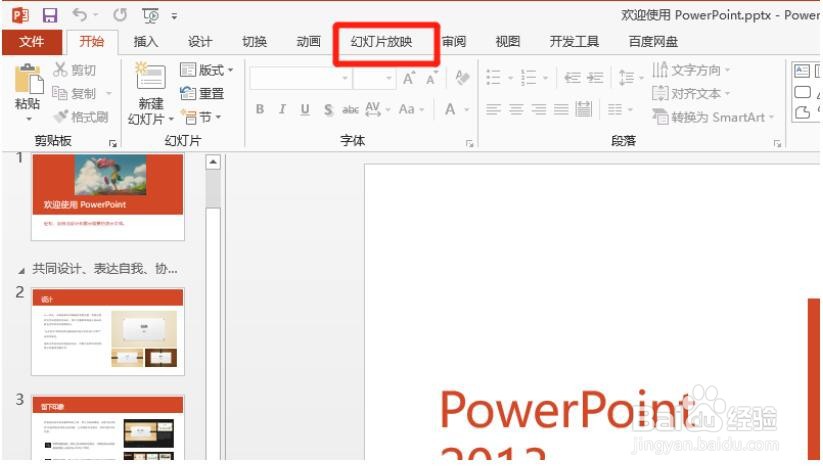Click the Save icon in quick access toolbar
823x473 pixels.
click(50, 15)
